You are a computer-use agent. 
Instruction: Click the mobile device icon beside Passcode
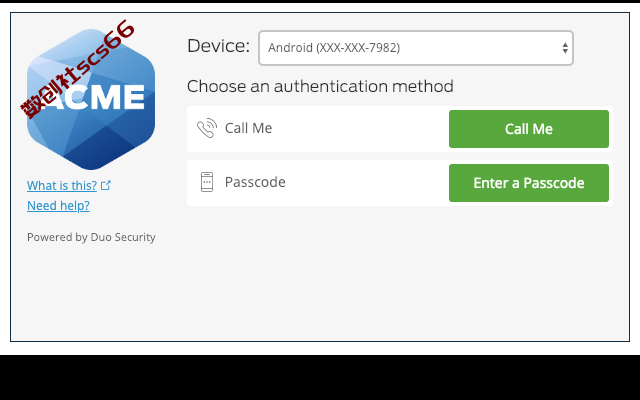pos(207,182)
